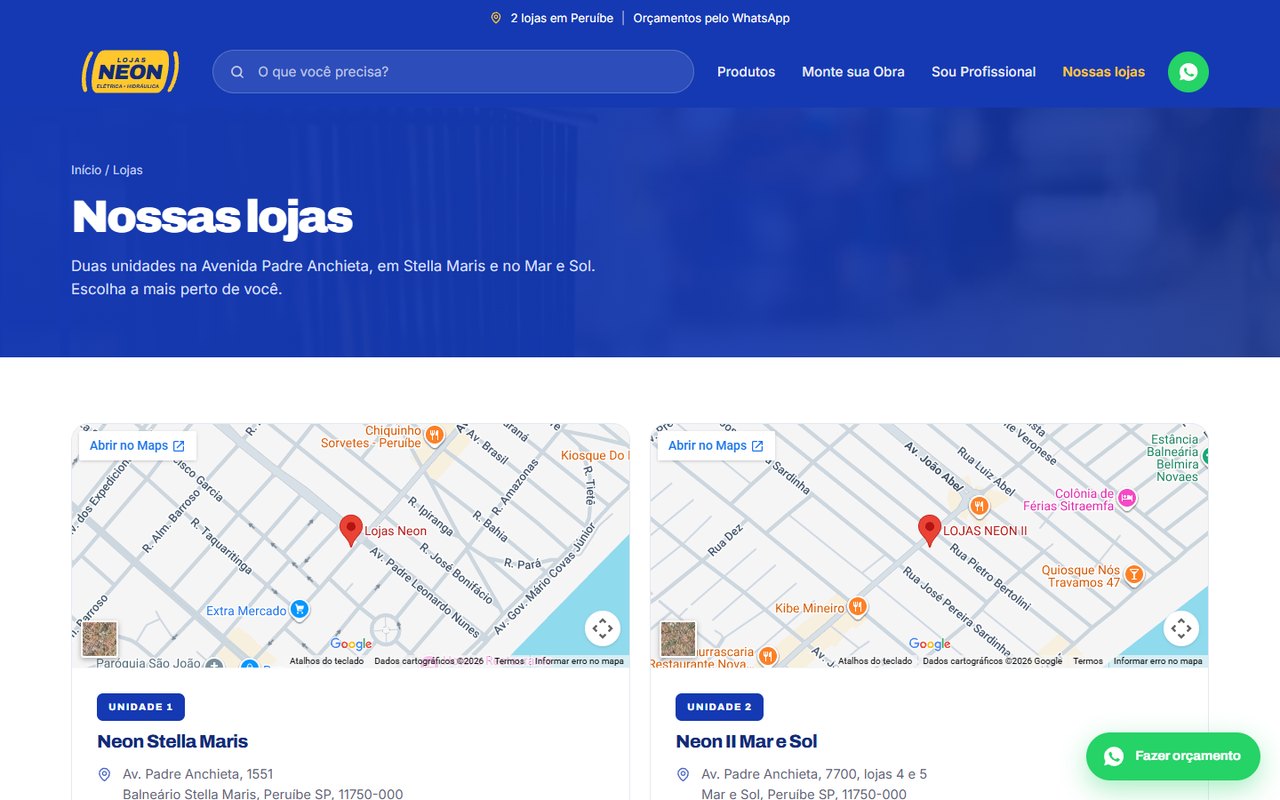The width and height of the screenshot is (1280, 800).
Task: Open the WhatsApp round header icon
Action: click(x=1188, y=72)
